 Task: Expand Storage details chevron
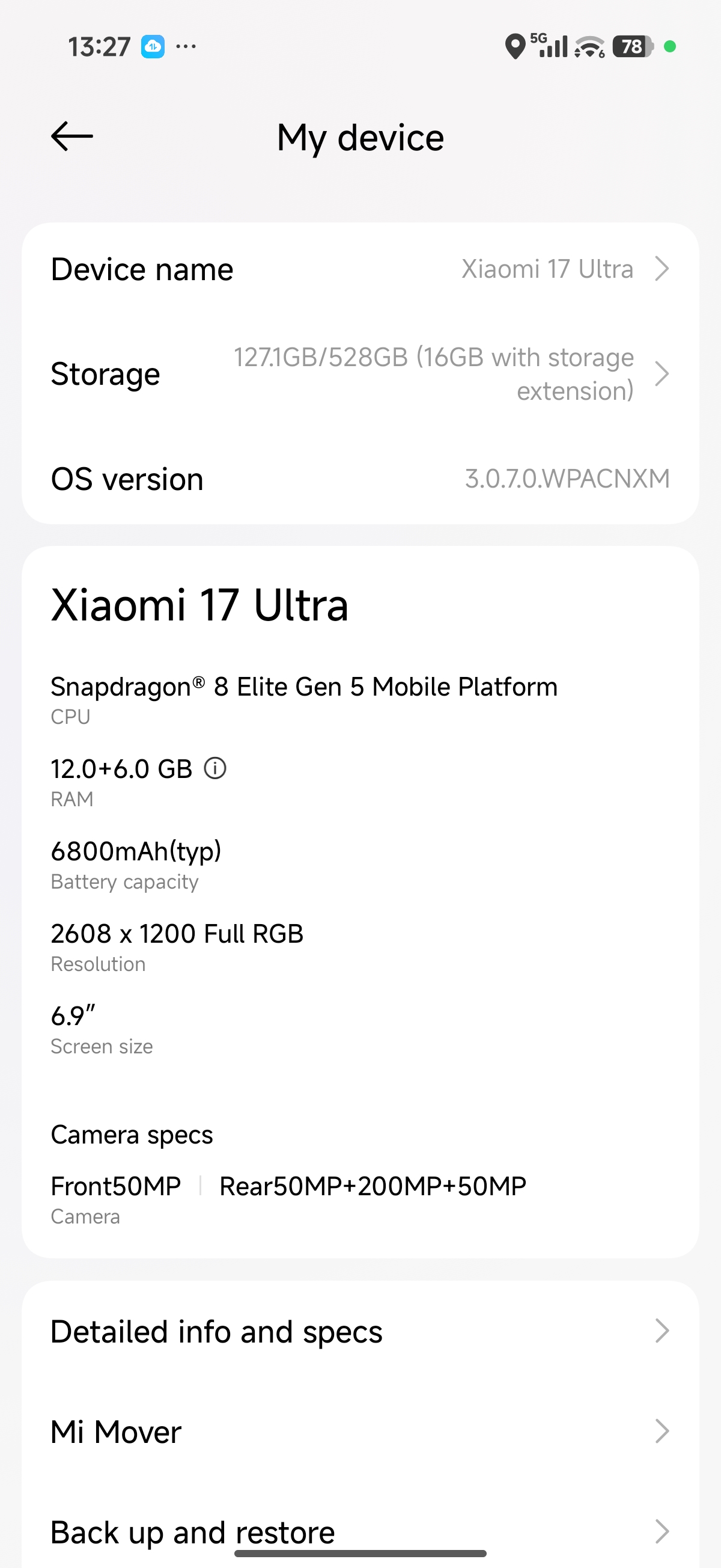point(662,374)
